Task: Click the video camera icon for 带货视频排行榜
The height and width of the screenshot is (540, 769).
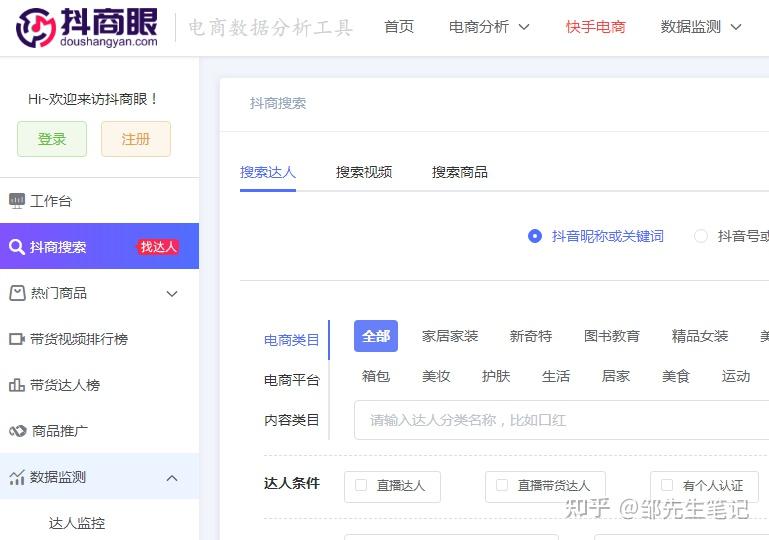Action: point(17,339)
